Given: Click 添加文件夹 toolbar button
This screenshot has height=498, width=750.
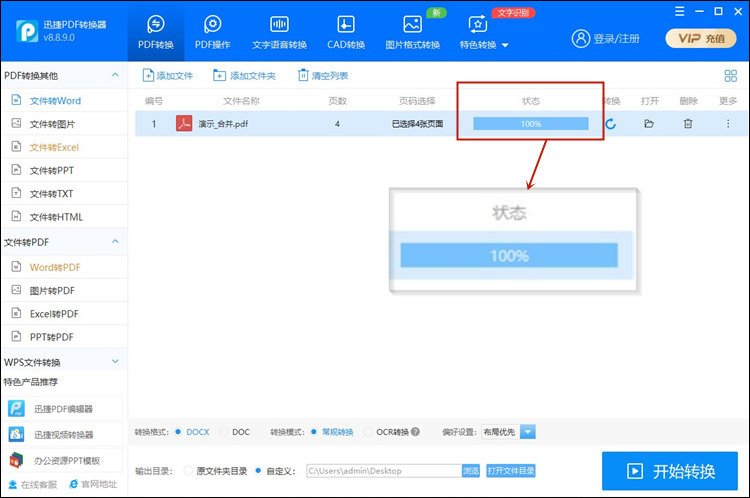Looking at the screenshot, I should pyautogui.click(x=244, y=75).
